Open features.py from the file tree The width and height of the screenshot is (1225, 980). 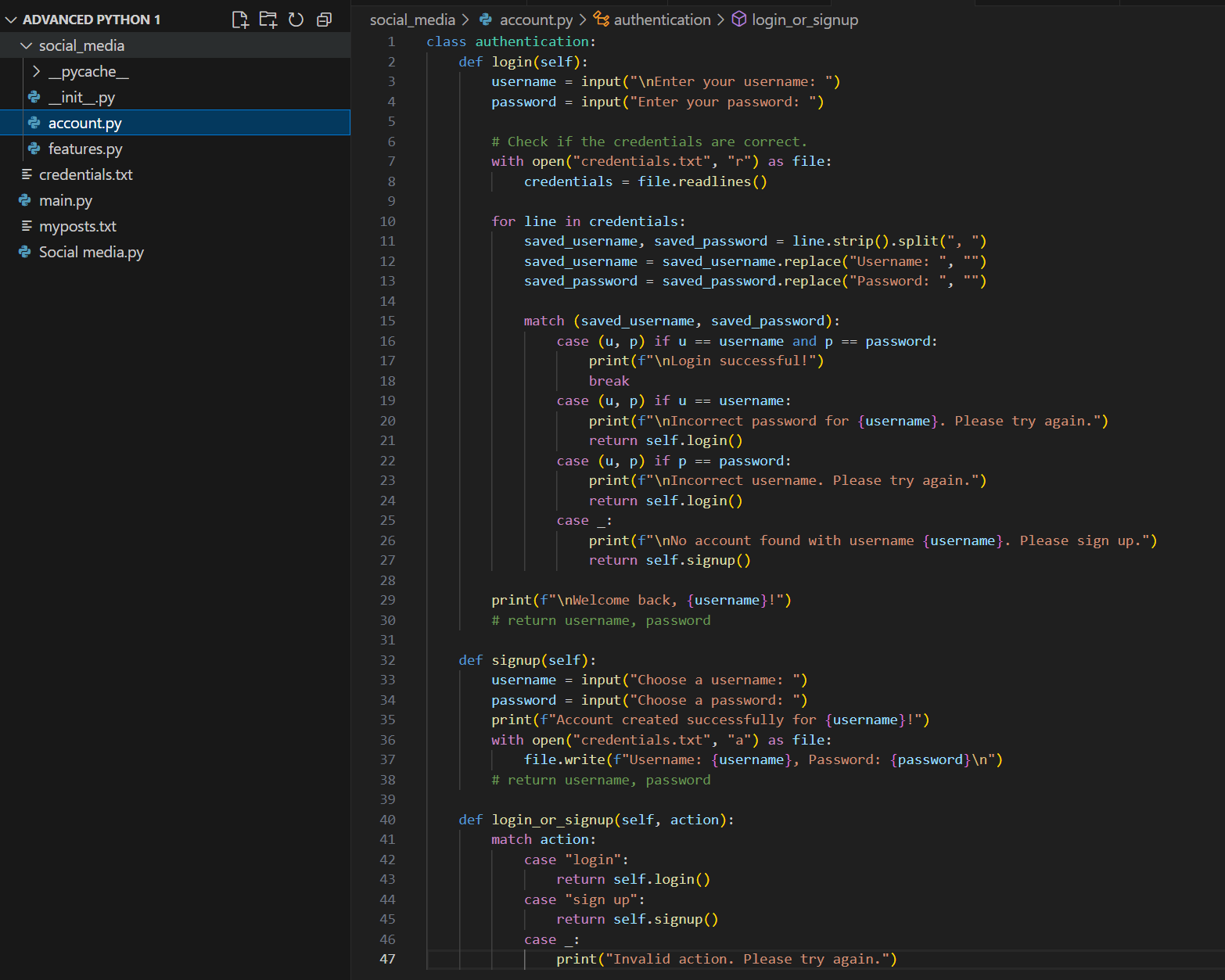tap(85, 149)
